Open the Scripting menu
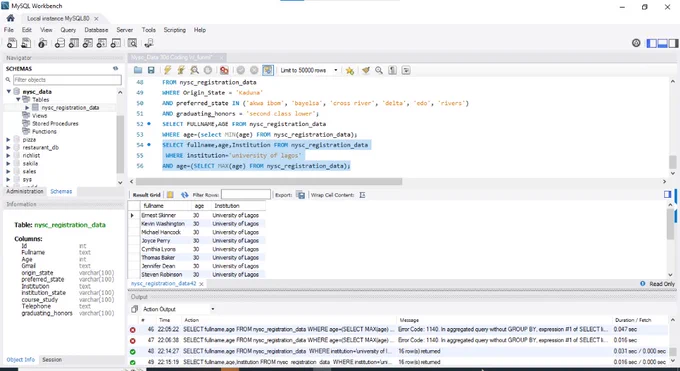Screen dimensions: 680x371 tap(175, 30)
